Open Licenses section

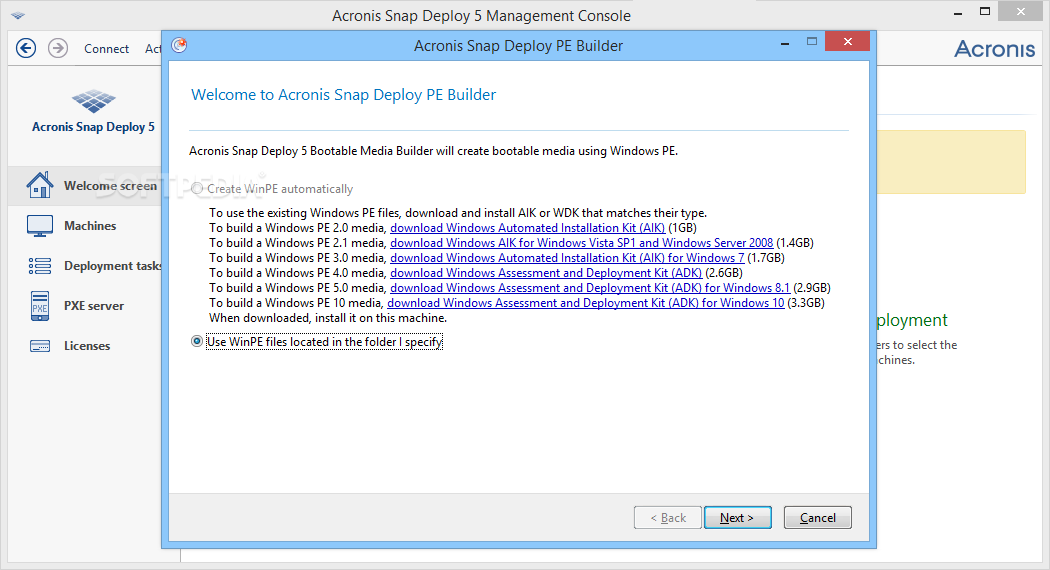(87, 346)
